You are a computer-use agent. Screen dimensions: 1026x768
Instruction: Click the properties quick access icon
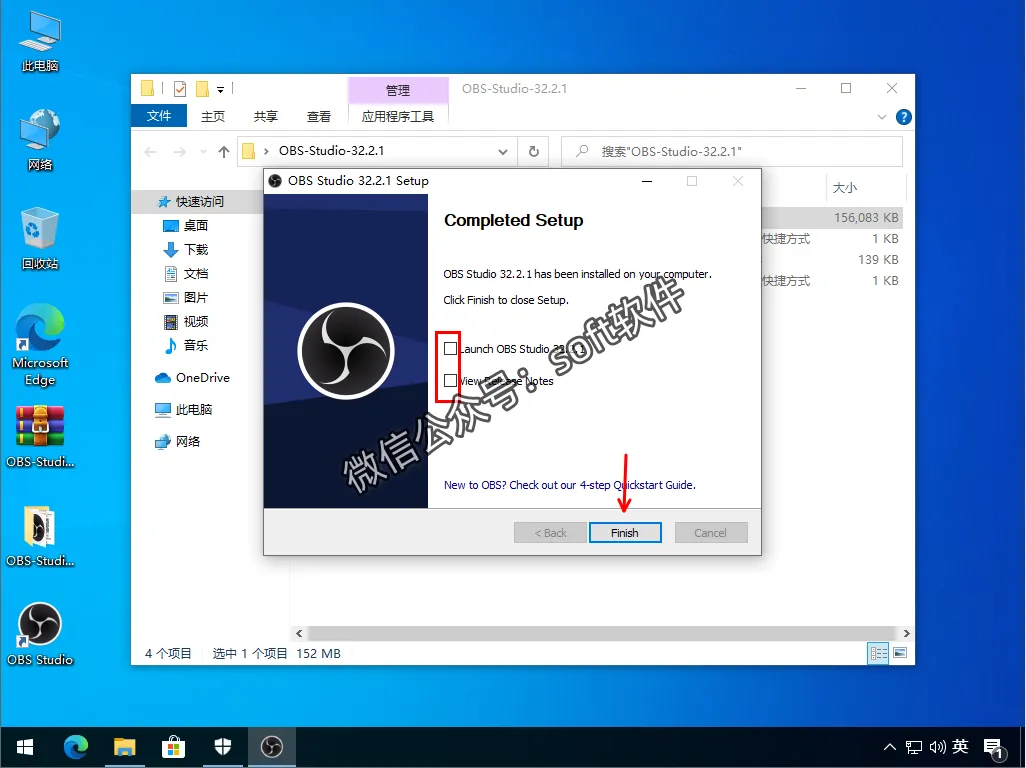pyautogui.click(x=180, y=88)
